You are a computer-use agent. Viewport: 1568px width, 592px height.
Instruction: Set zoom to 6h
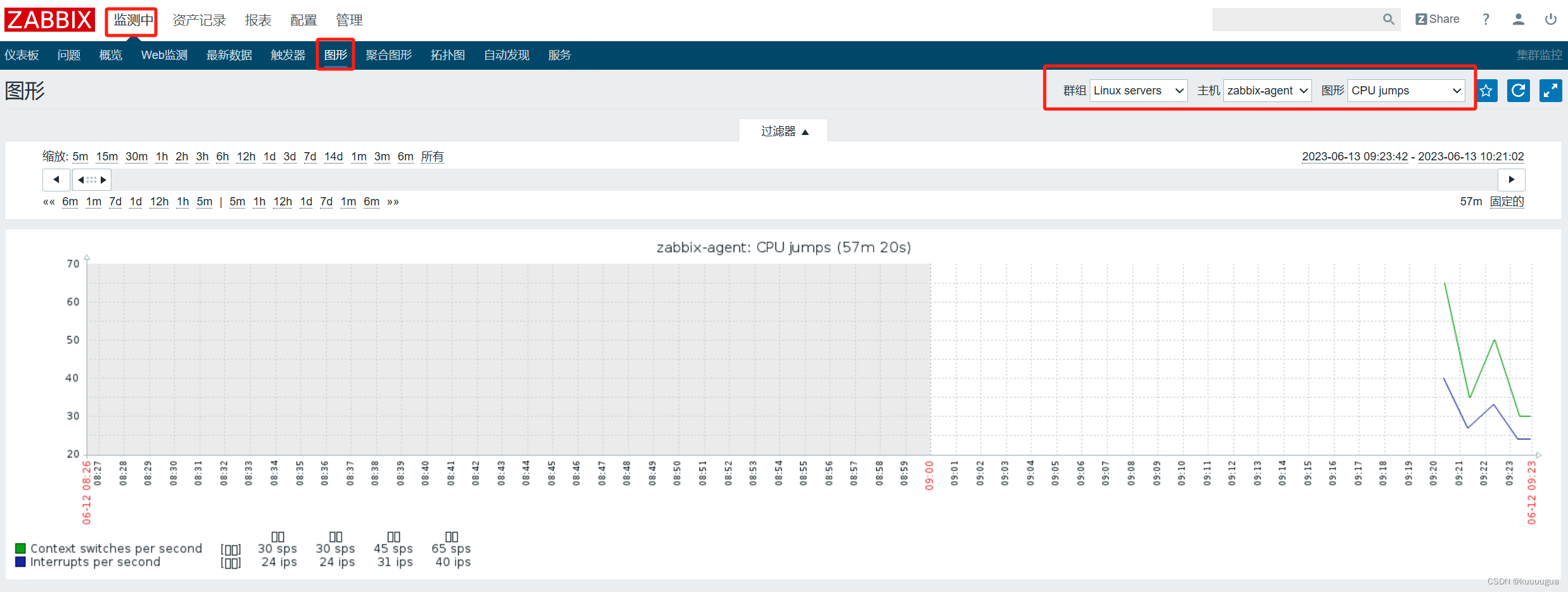(222, 157)
